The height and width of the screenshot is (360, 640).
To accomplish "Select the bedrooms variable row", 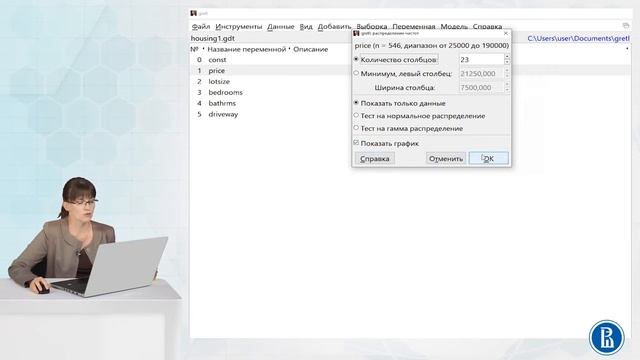I will (411, 93).
